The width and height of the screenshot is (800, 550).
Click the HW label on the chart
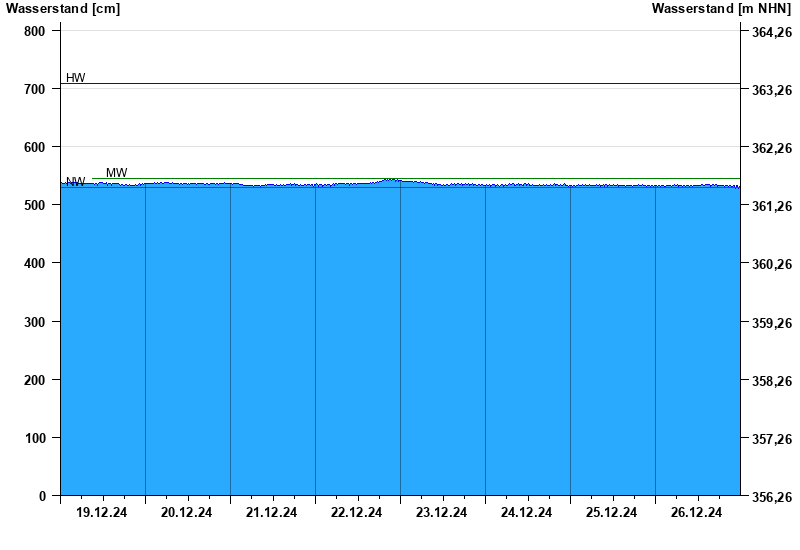pos(75,78)
